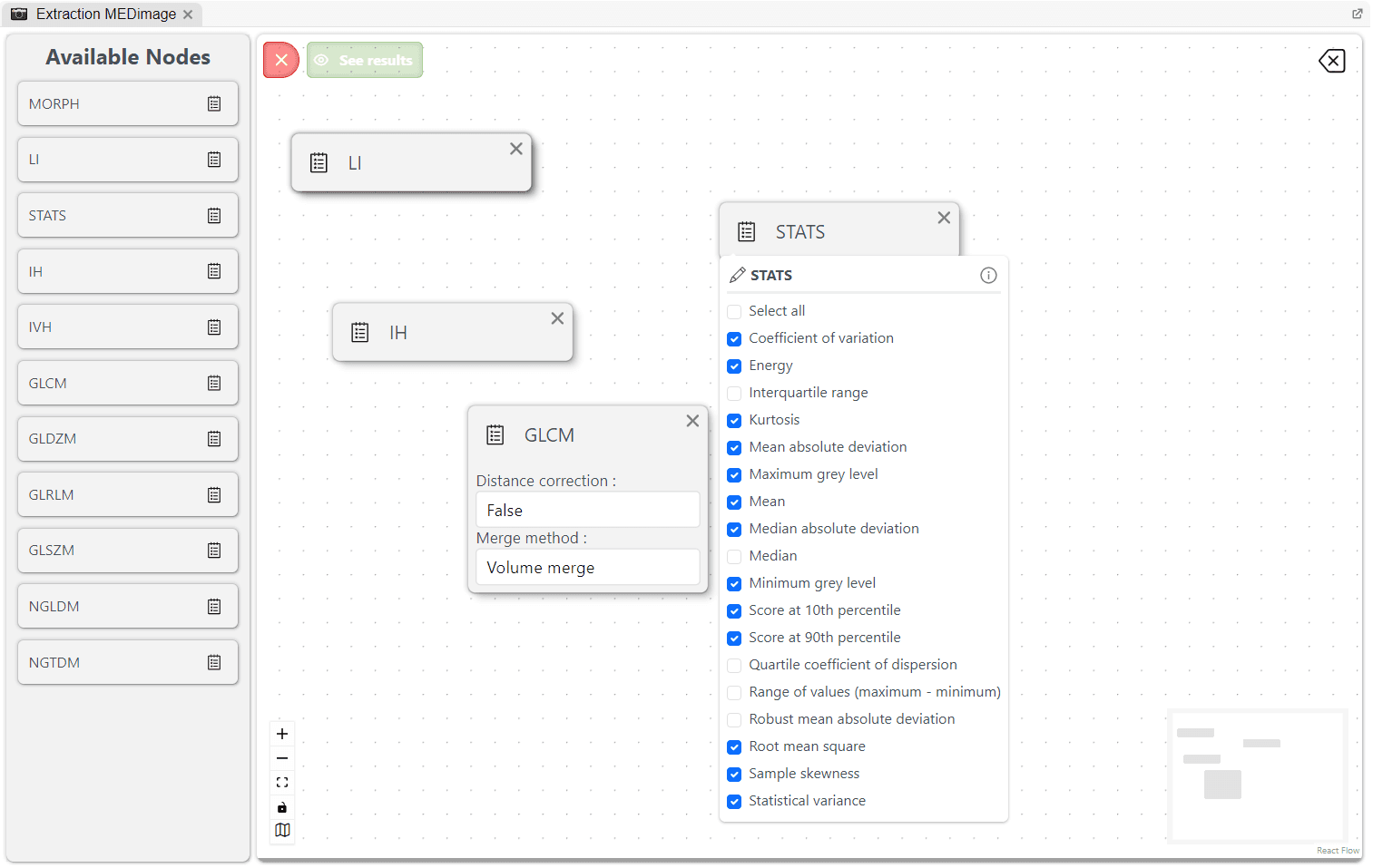Open the Distance correction dropdown

coord(587,509)
